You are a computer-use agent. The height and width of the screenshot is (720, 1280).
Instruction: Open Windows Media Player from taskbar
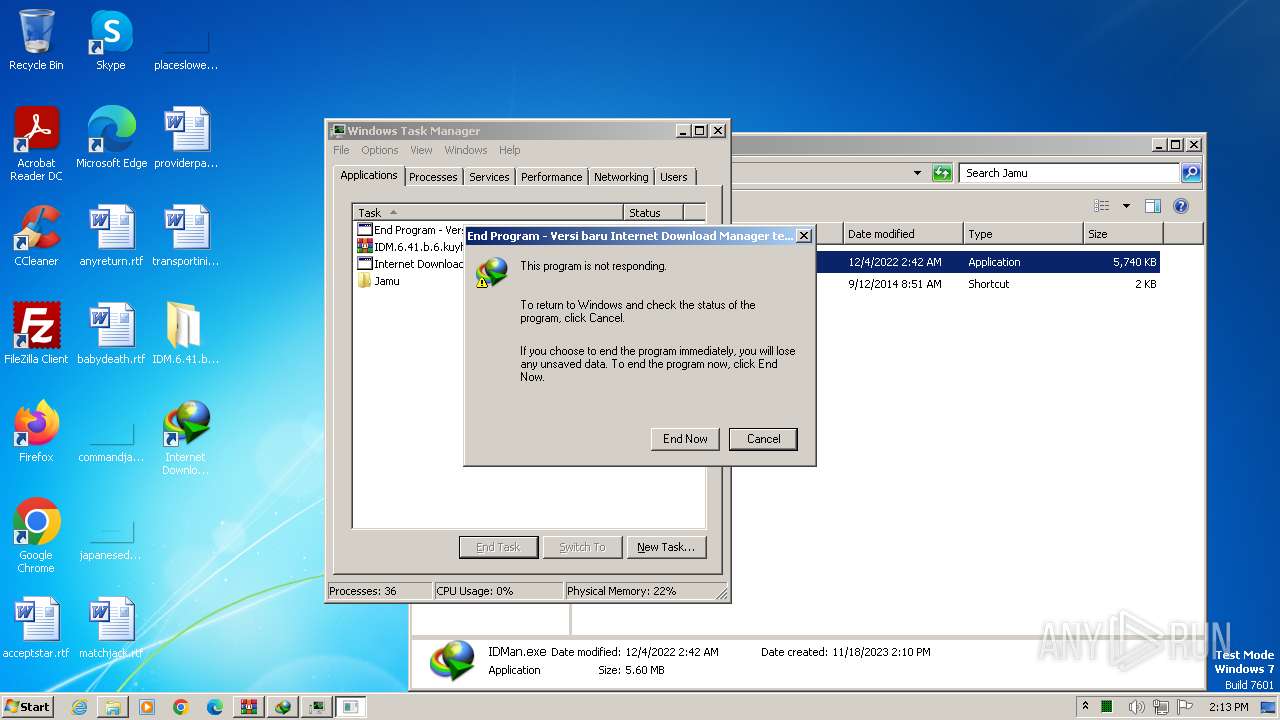pos(147,707)
